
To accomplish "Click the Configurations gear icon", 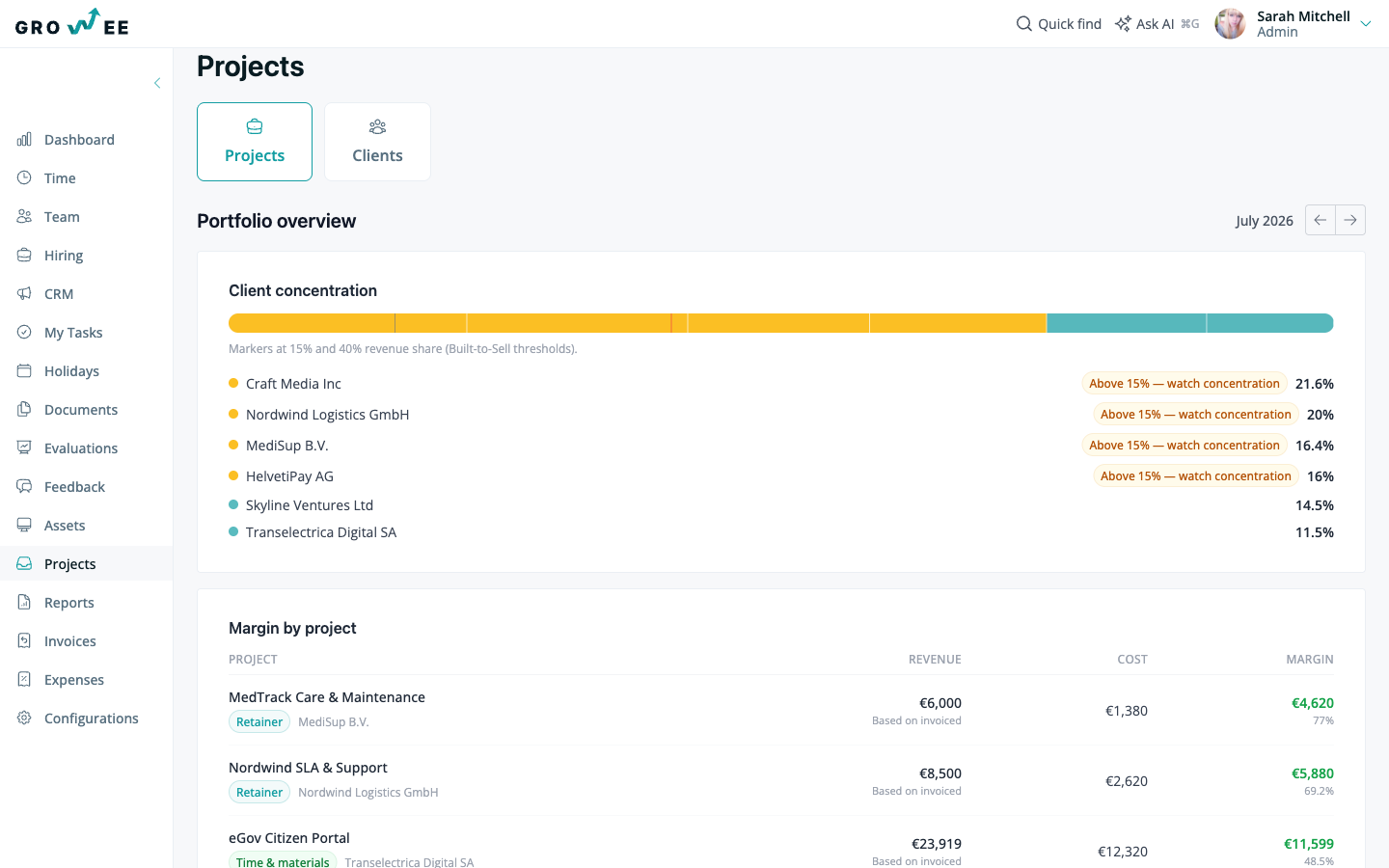I will (24, 719).
